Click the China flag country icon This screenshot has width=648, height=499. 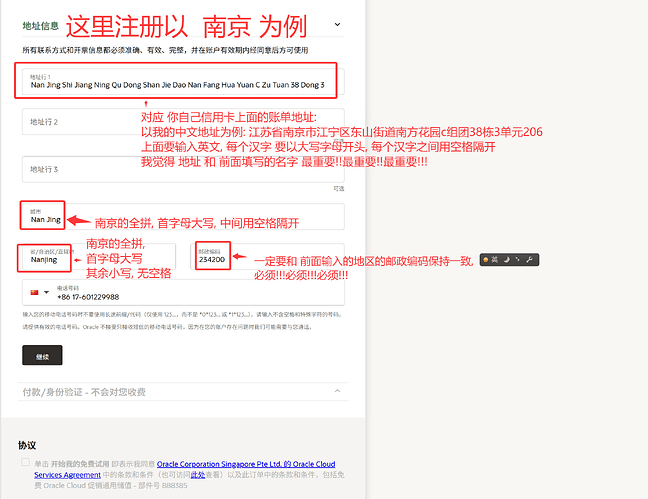coord(34,292)
